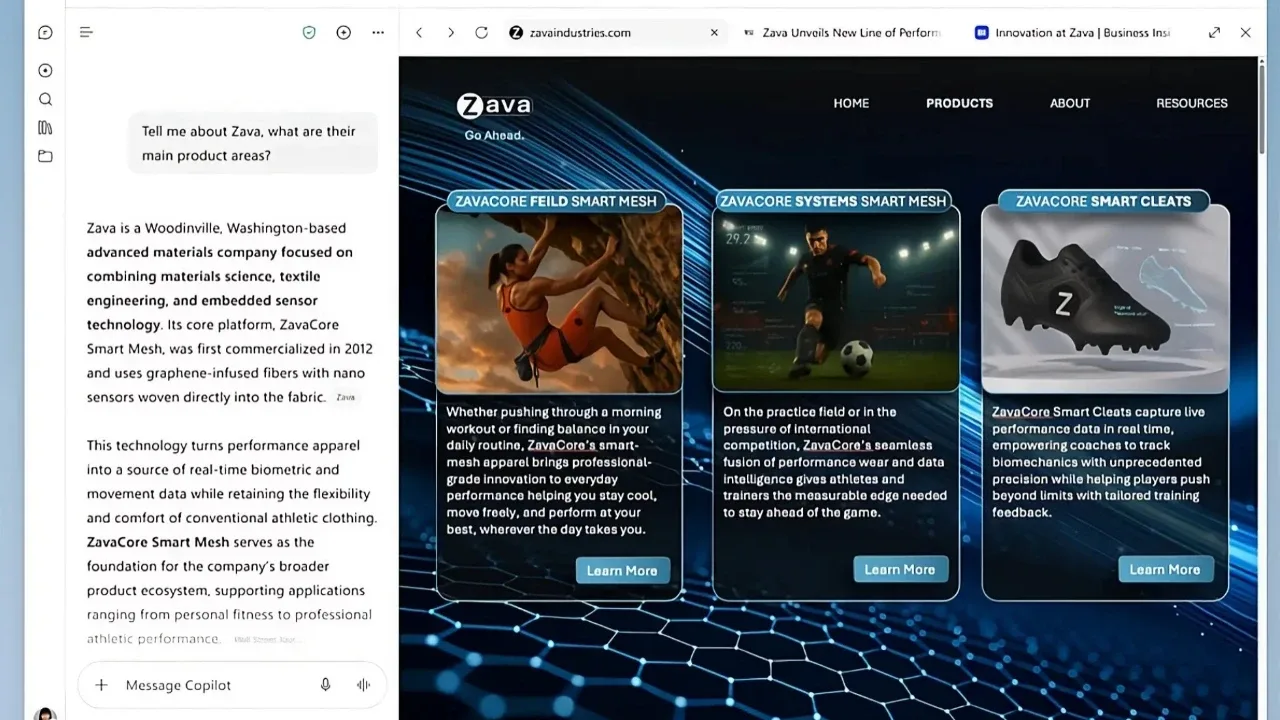1280x720 pixels.
Task: Click 'advanced materials company focused on' text
Action: [x=219, y=252]
